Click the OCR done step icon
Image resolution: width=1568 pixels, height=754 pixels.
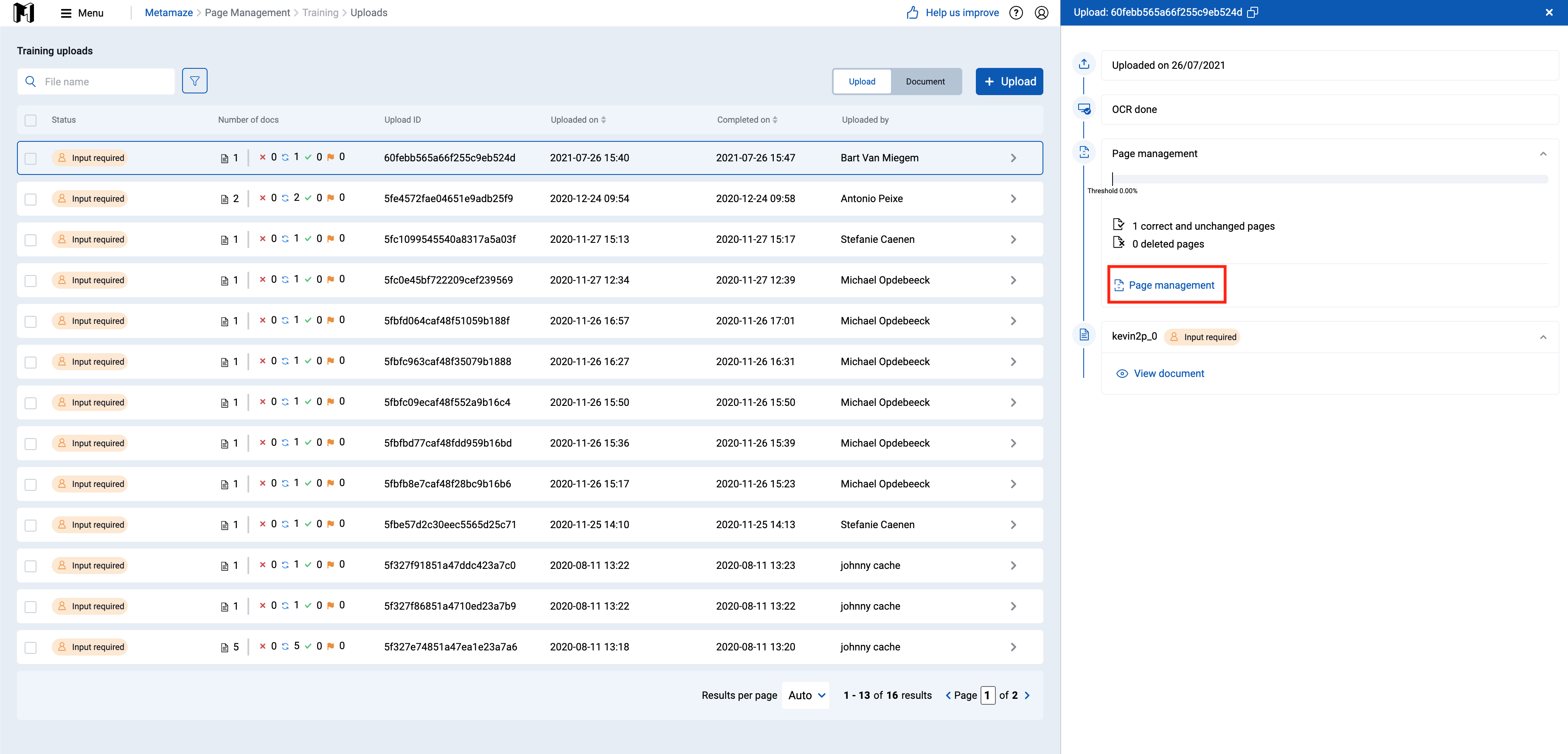pos(1084,108)
